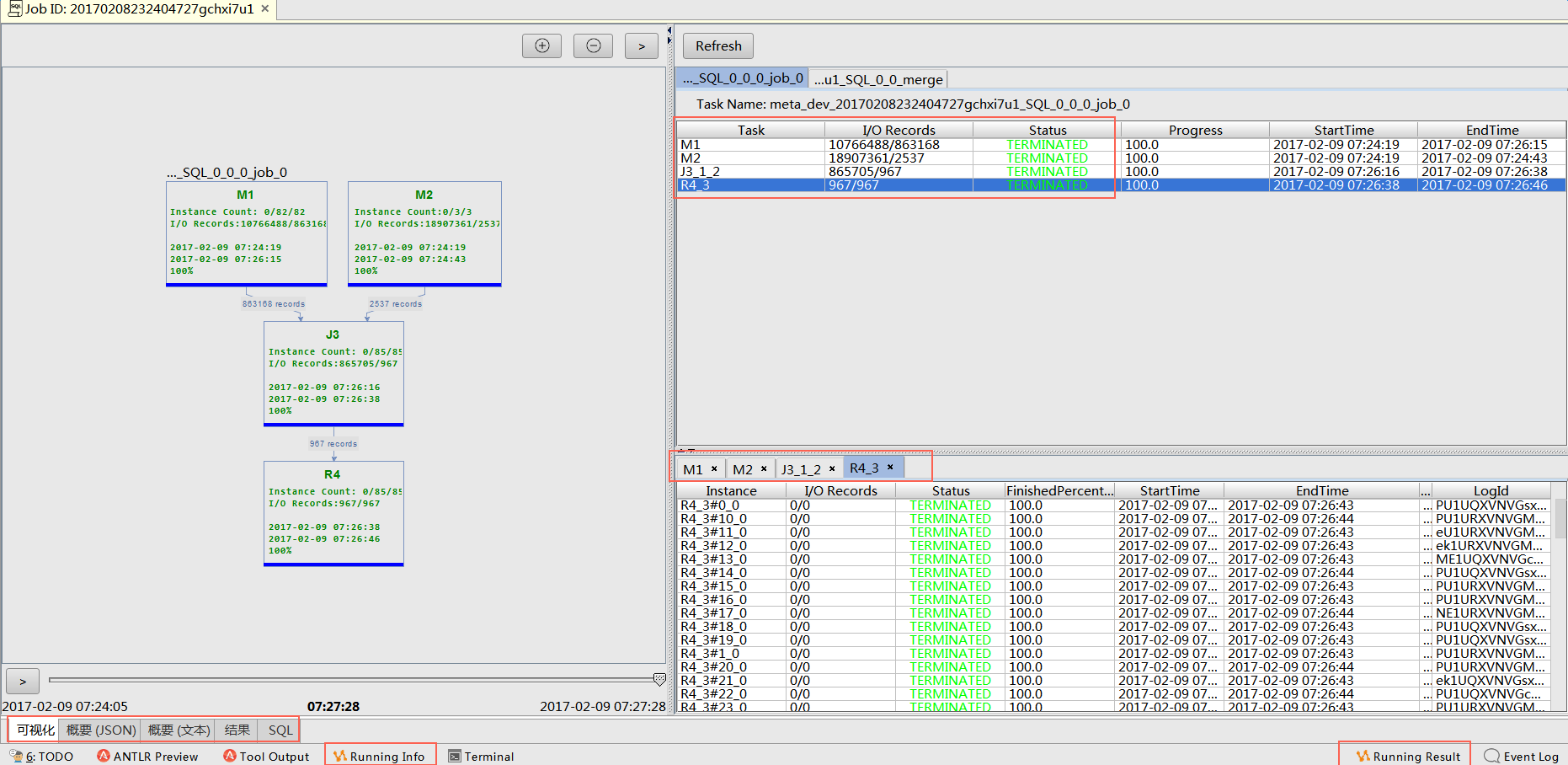The height and width of the screenshot is (765, 1568).
Task: Expand graph with the top arrow button
Action: click(x=641, y=46)
